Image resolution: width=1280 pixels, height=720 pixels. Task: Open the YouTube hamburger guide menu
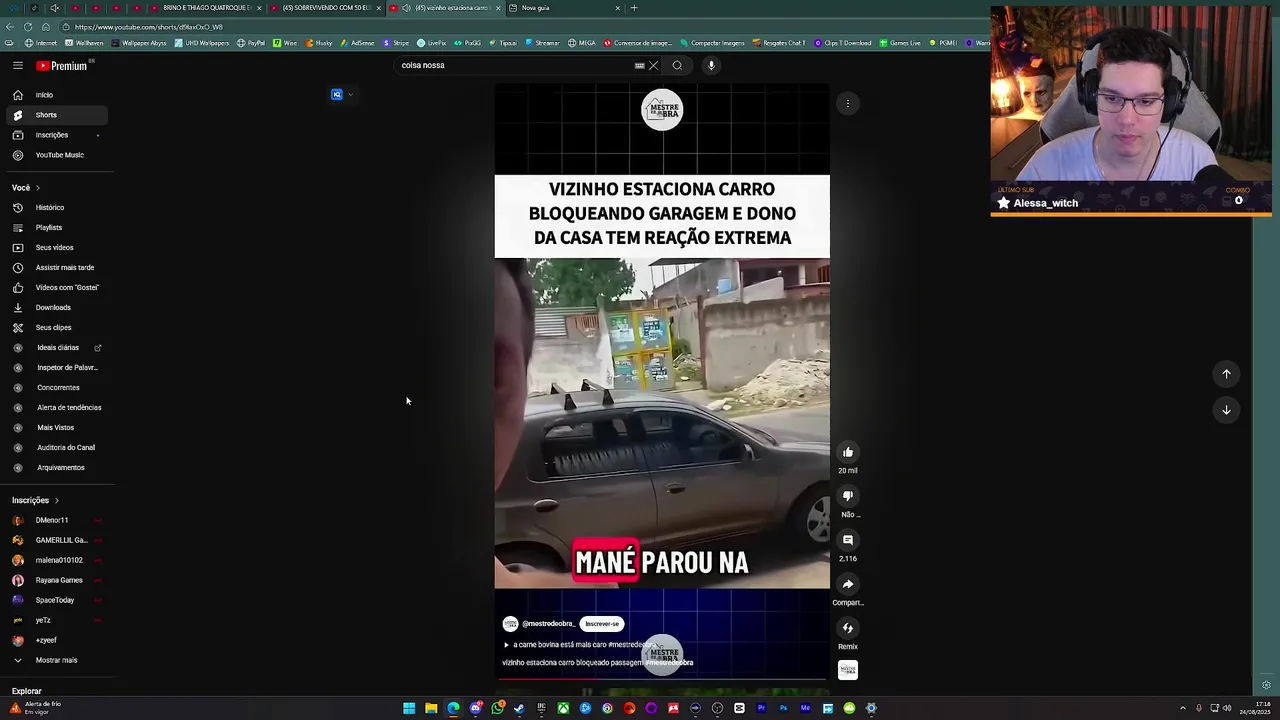(18, 65)
